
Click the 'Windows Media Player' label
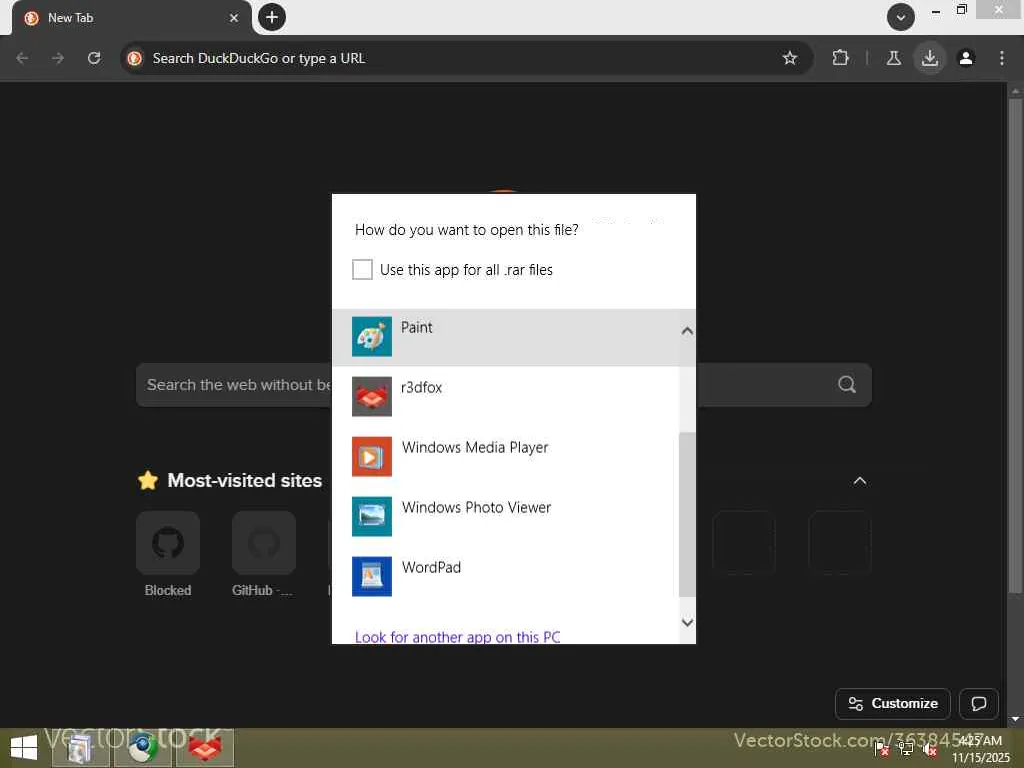click(x=475, y=447)
